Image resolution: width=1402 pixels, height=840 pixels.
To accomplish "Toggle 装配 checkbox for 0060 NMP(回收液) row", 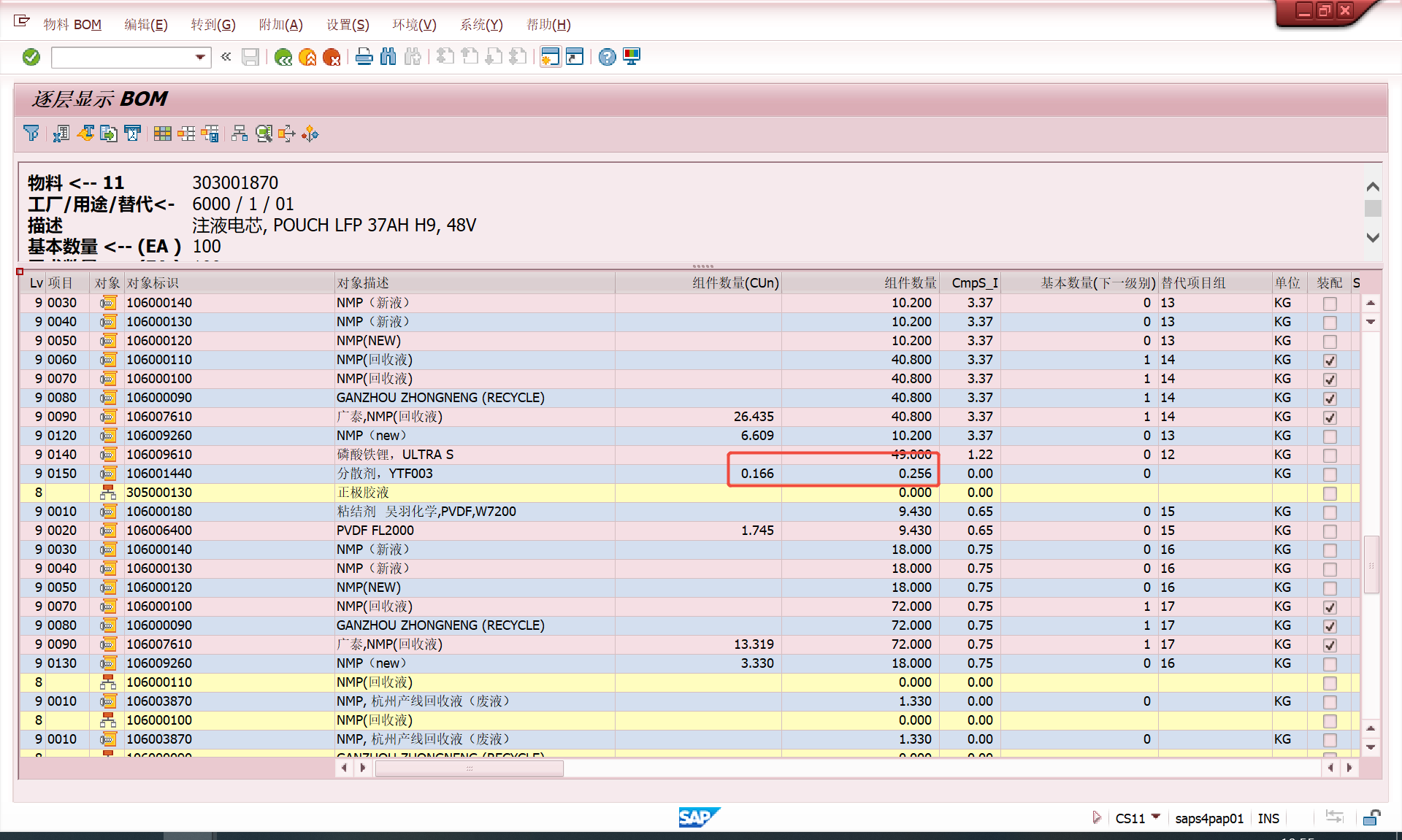I will (x=1330, y=361).
